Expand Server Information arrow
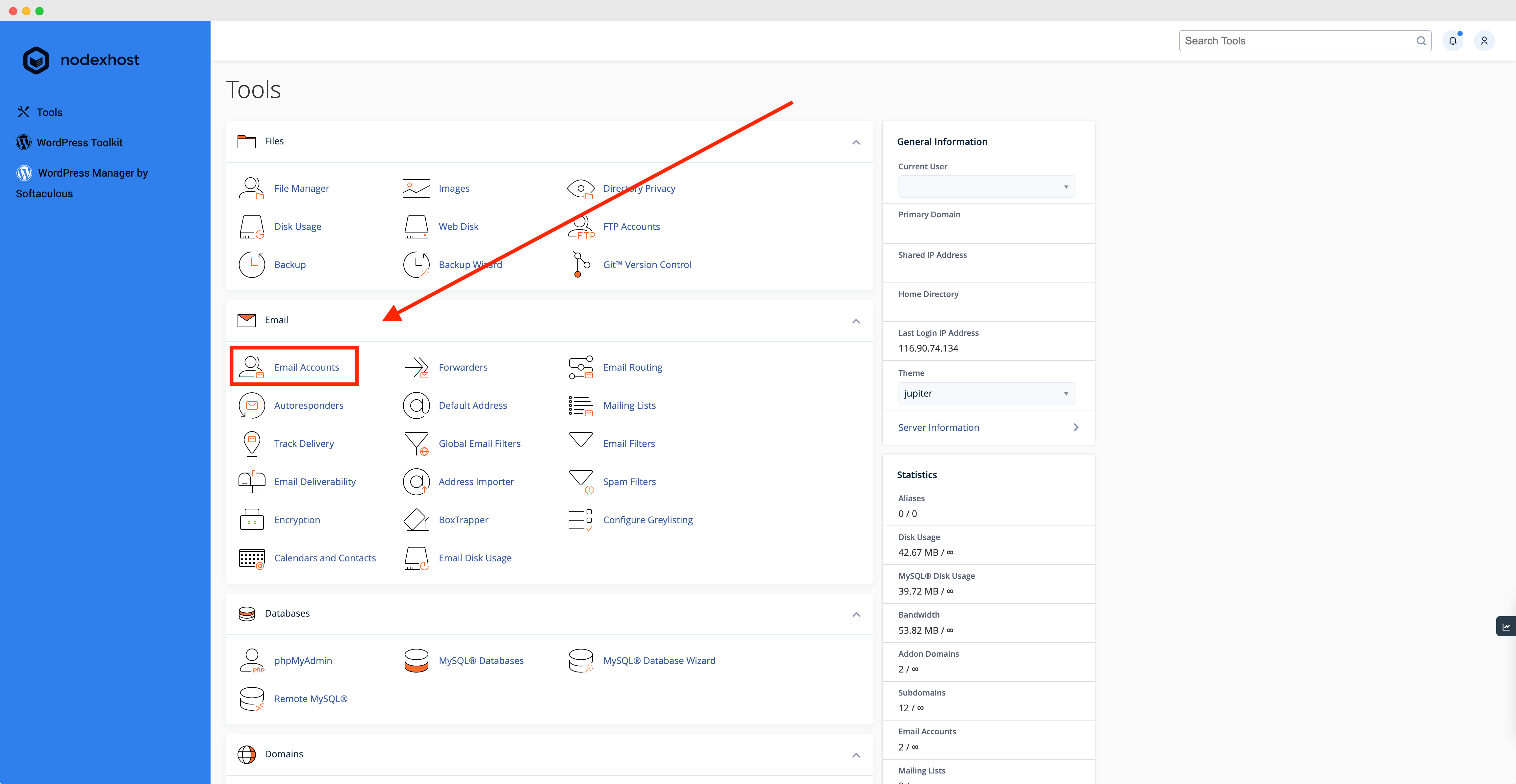 pyautogui.click(x=1076, y=428)
